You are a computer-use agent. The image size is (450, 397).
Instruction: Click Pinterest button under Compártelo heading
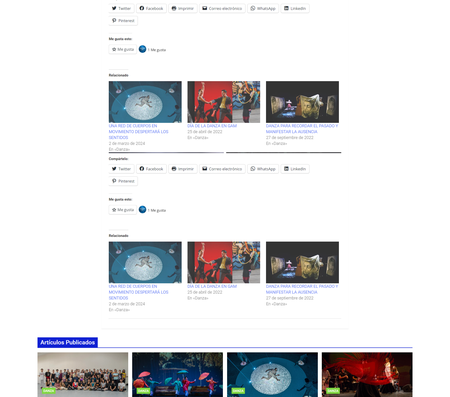click(x=123, y=181)
